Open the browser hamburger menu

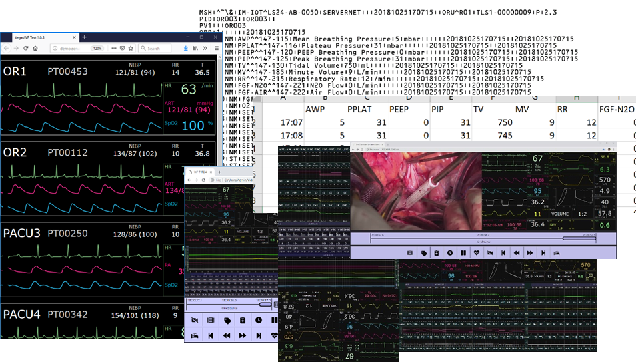[217, 48]
